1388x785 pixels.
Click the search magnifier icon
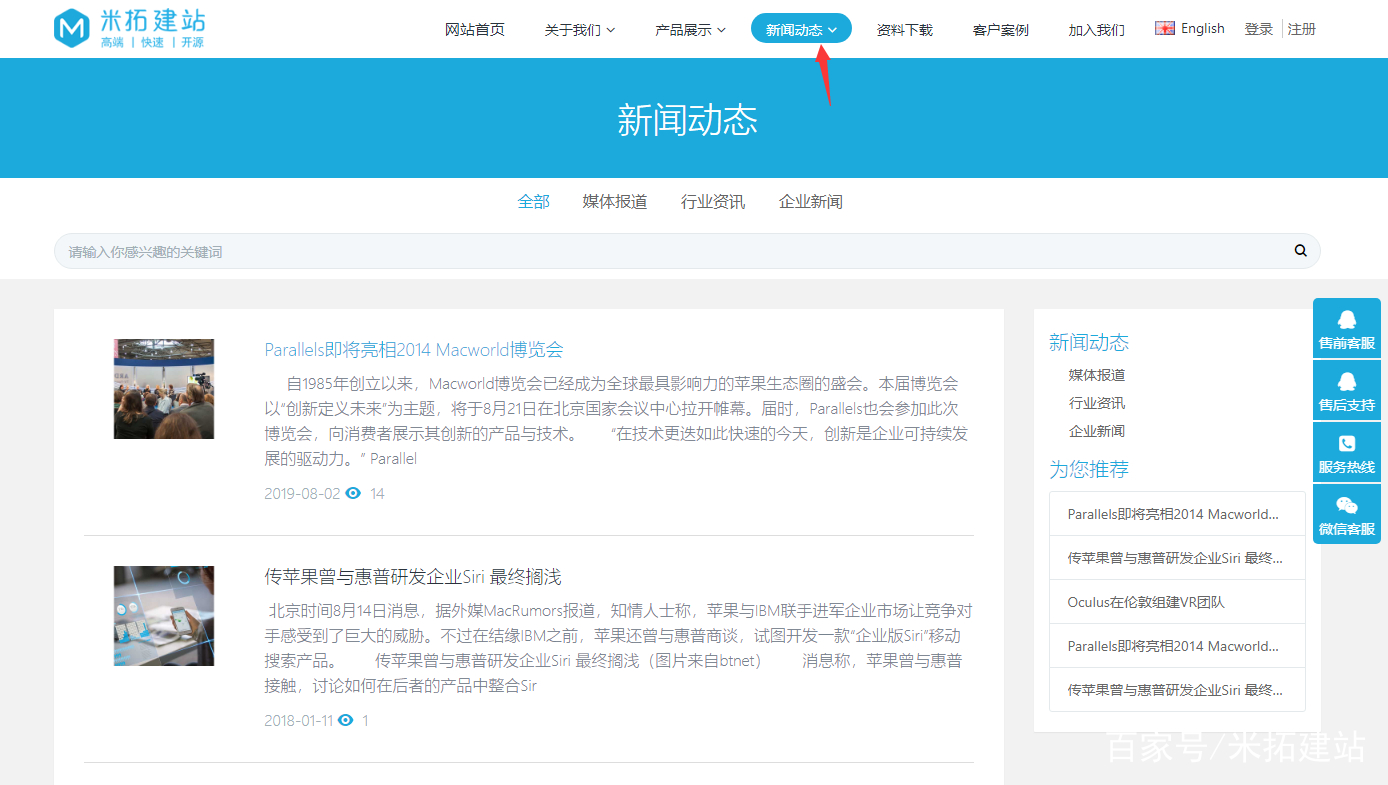(x=1301, y=251)
